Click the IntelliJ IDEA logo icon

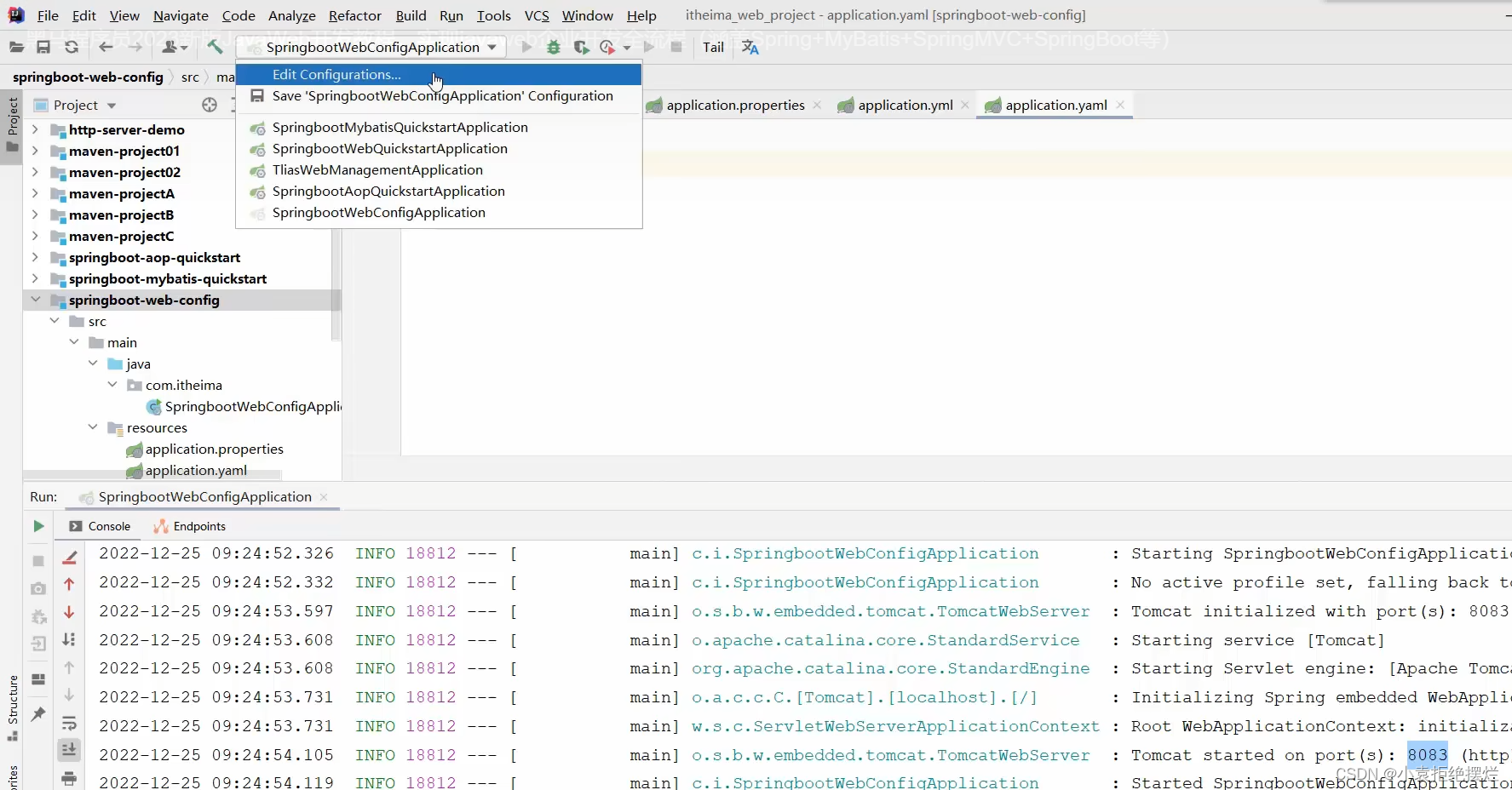16,15
